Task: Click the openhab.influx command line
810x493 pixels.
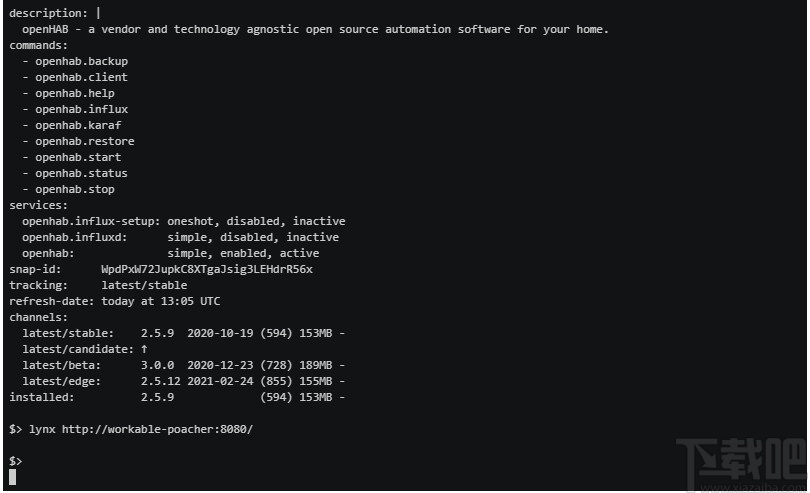Action: (81, 109)
